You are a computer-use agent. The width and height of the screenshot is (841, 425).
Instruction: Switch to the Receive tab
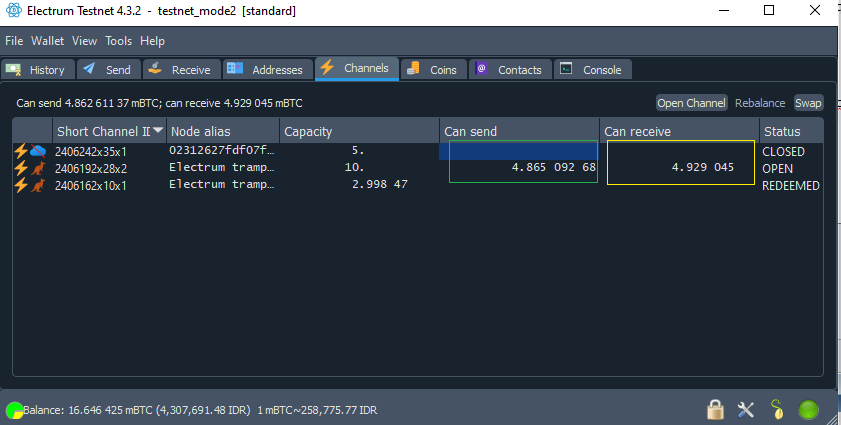click(182, 70)
